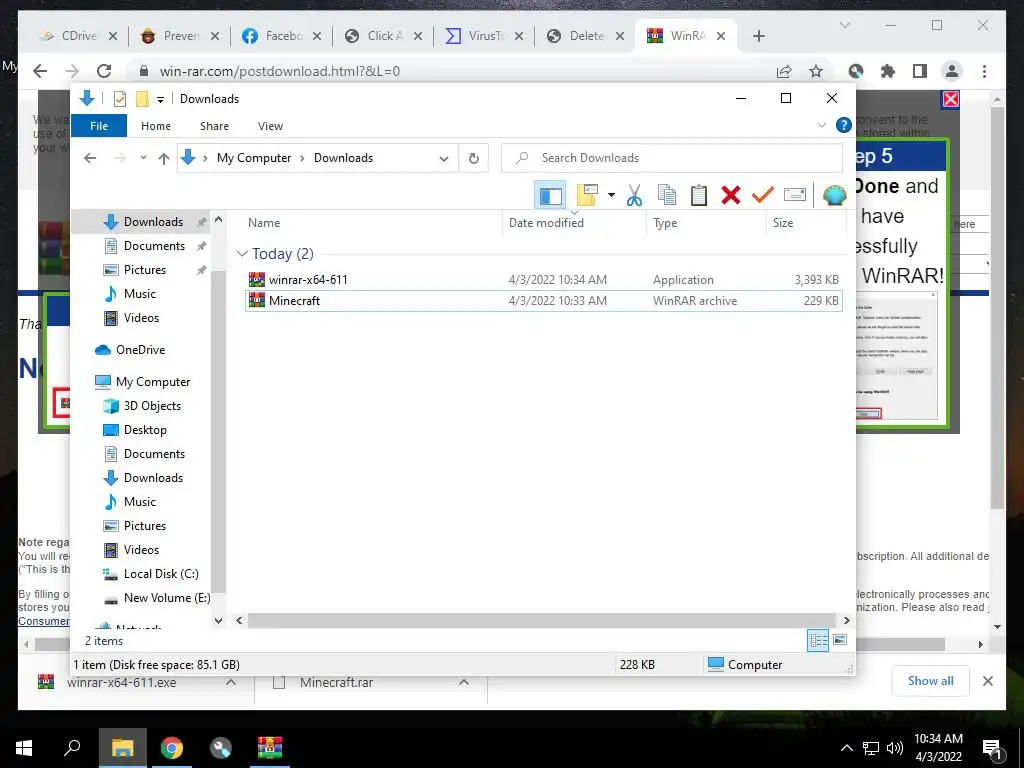Switch to details view icon
The height and width of the screenshot is (768, 1024).
818,640
